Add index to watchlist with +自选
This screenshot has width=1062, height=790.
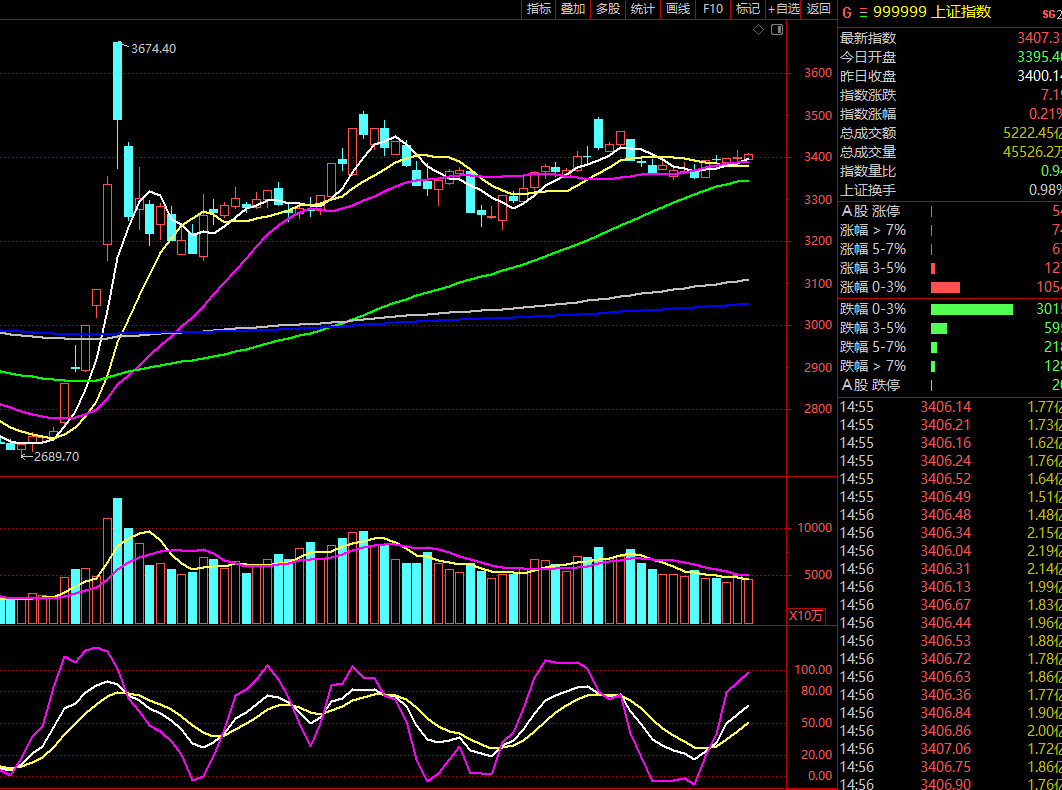point(784,9)
